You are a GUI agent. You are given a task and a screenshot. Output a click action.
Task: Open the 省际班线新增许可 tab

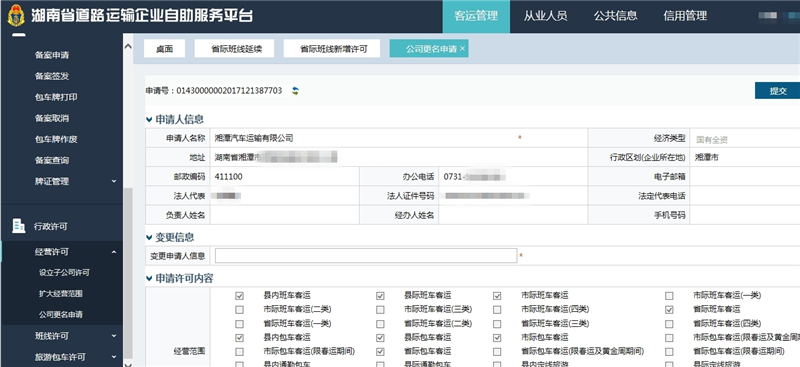coord(332,49)
